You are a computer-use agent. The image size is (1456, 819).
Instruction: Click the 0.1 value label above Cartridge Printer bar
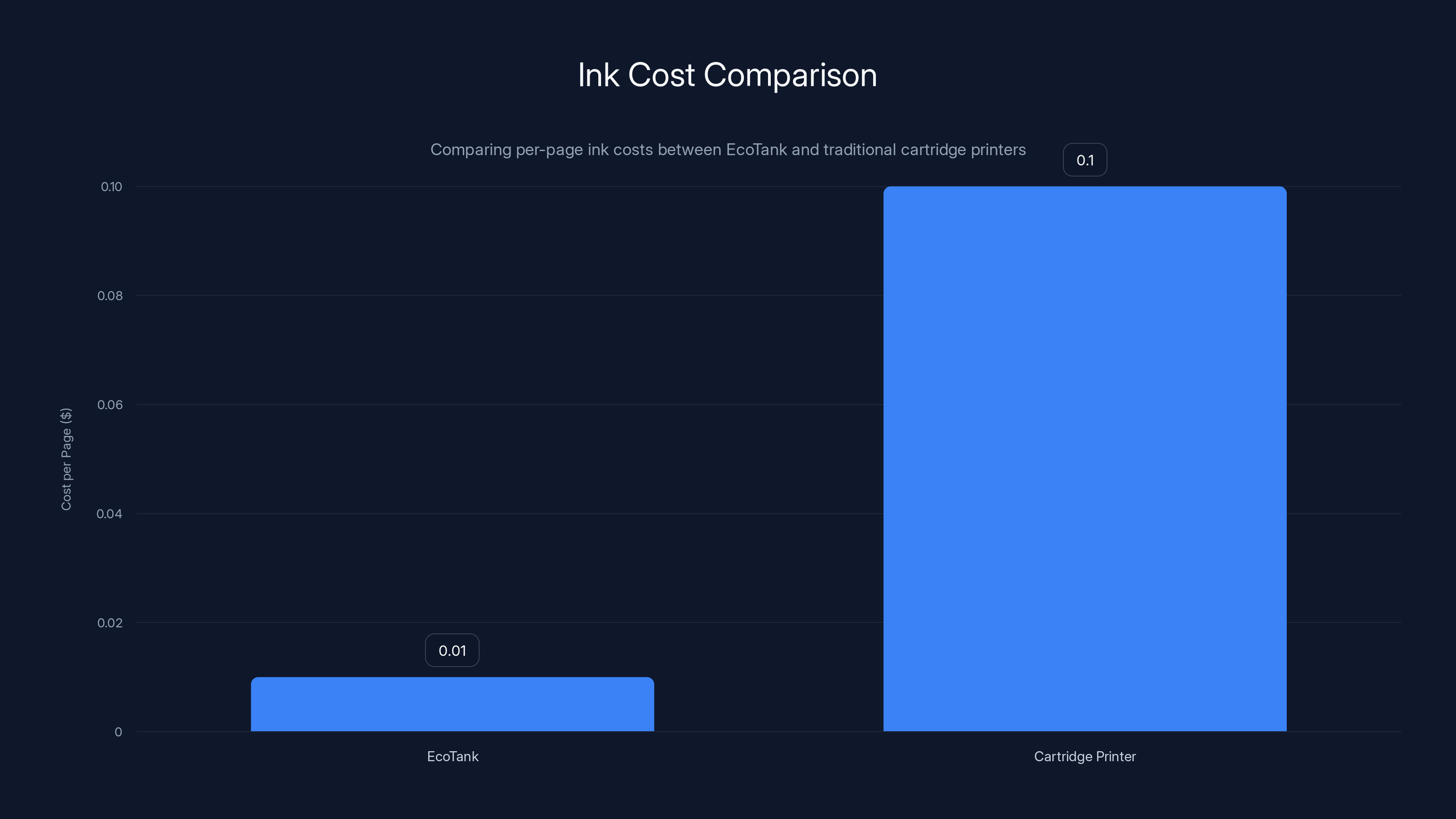1085,159
